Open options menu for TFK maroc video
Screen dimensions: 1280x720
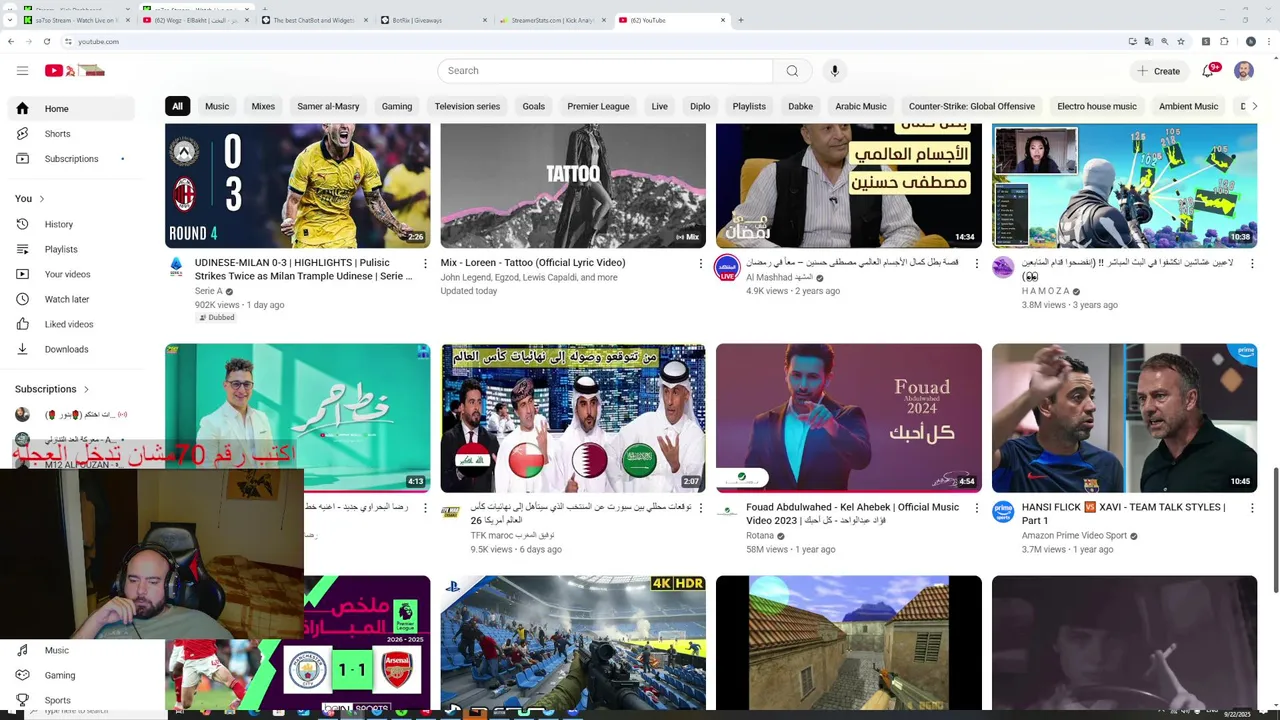click(x=700, y=508)
